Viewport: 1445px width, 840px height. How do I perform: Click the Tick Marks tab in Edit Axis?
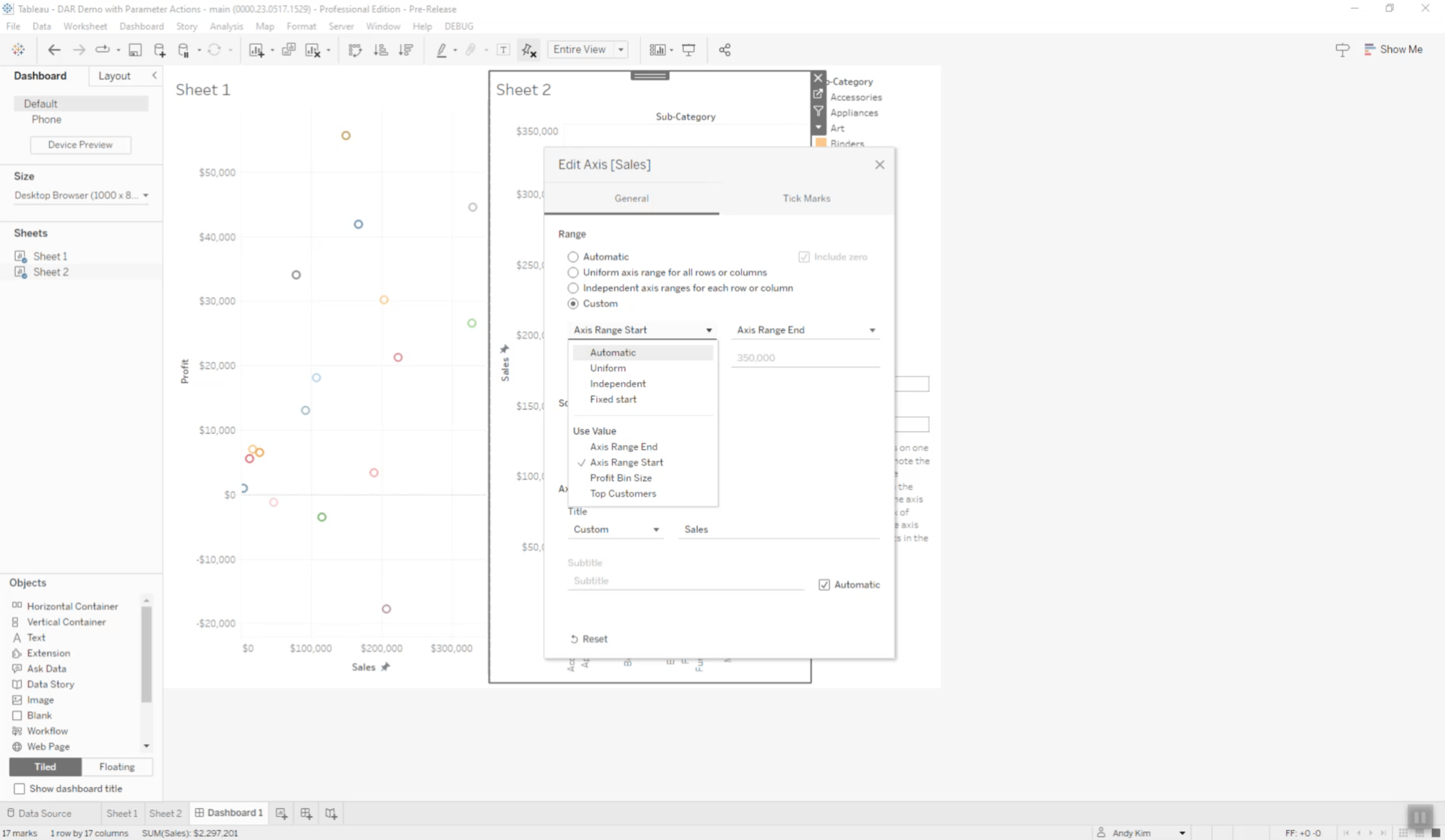(x=805, y=198)
